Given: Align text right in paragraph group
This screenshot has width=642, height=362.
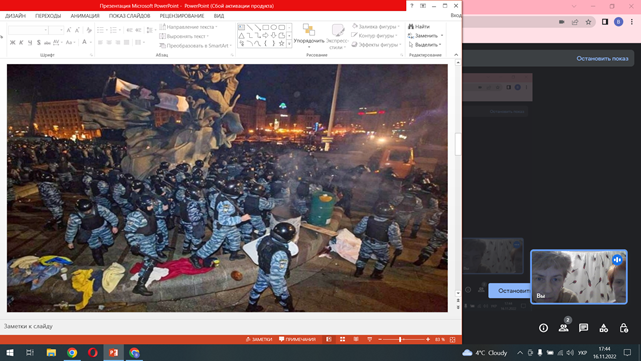Looking at the screenshot, I should click(x=118, y=42).
